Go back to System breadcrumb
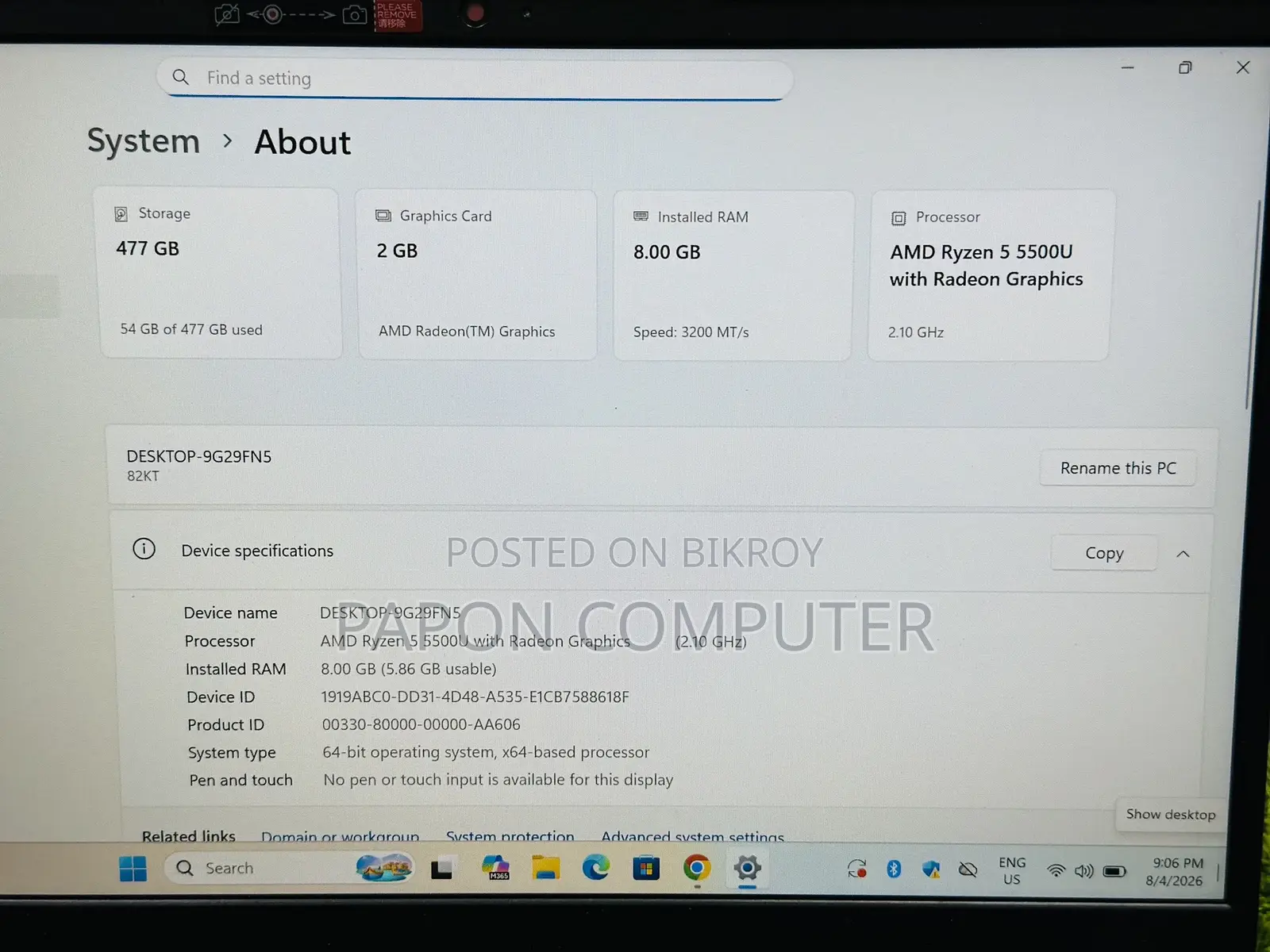This screenshot has height=952, width=1270. [144, 140]
